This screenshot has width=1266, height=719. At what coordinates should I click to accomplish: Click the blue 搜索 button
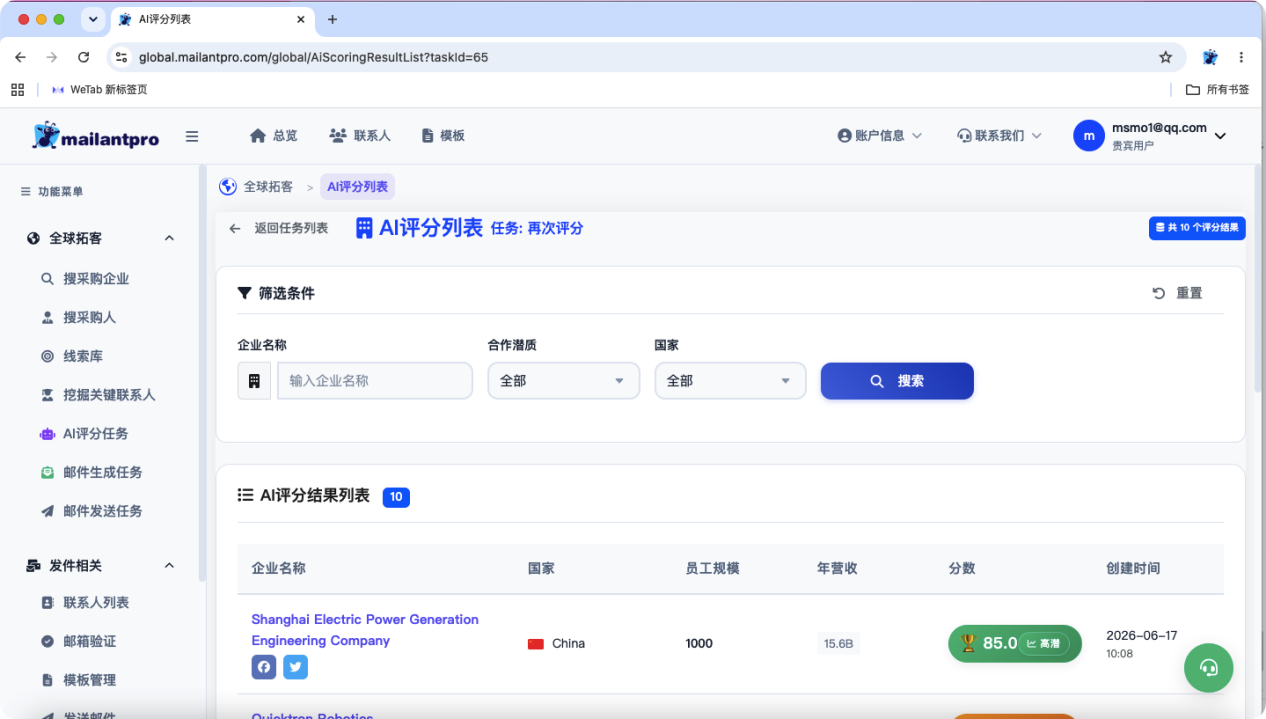click(897, 381)
